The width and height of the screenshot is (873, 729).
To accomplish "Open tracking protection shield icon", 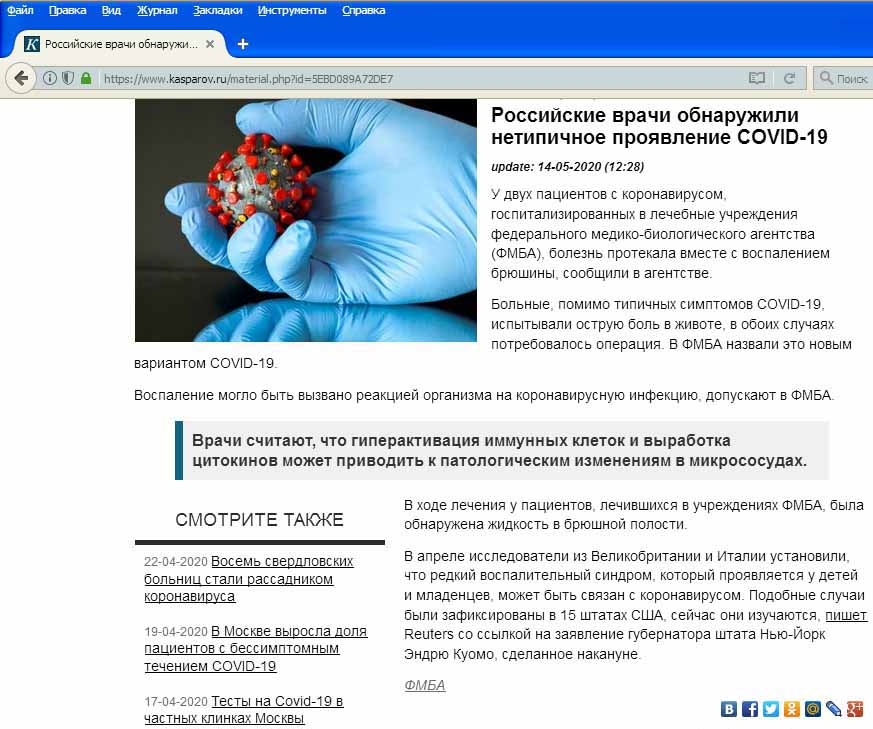I will click(67, 79).
